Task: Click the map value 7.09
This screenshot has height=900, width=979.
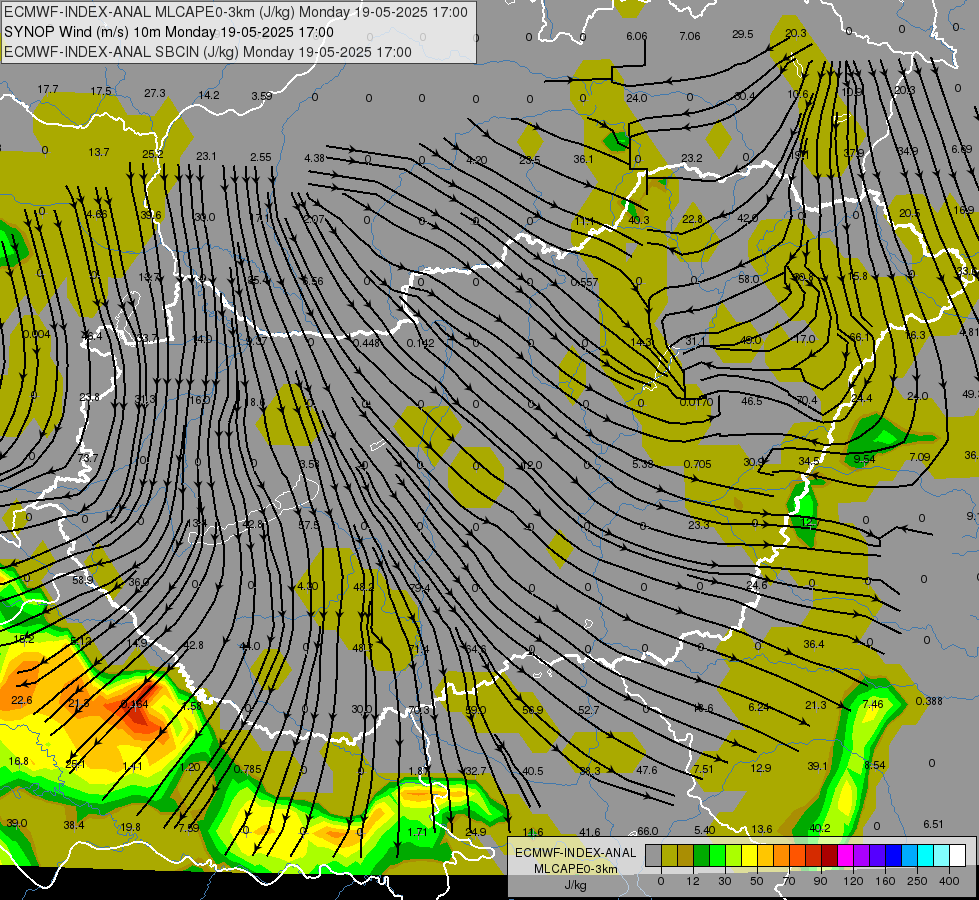Action: [920, 457]
